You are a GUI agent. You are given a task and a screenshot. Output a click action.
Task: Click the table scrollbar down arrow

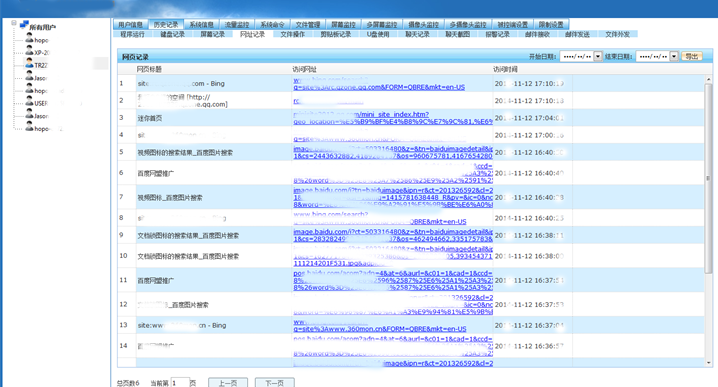[708, 363]
